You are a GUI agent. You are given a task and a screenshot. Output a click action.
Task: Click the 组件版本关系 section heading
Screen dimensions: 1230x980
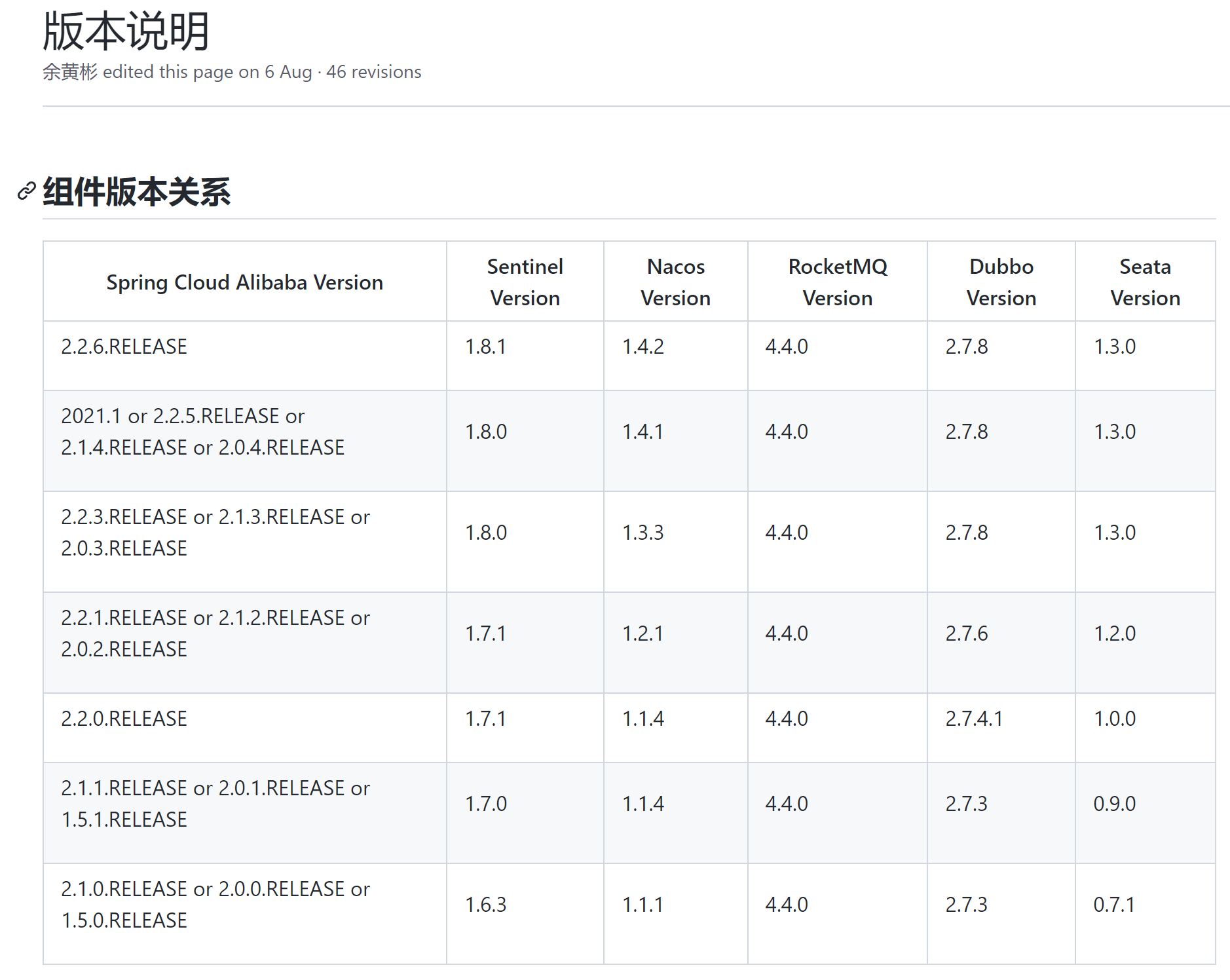click(x=136, y=192)
